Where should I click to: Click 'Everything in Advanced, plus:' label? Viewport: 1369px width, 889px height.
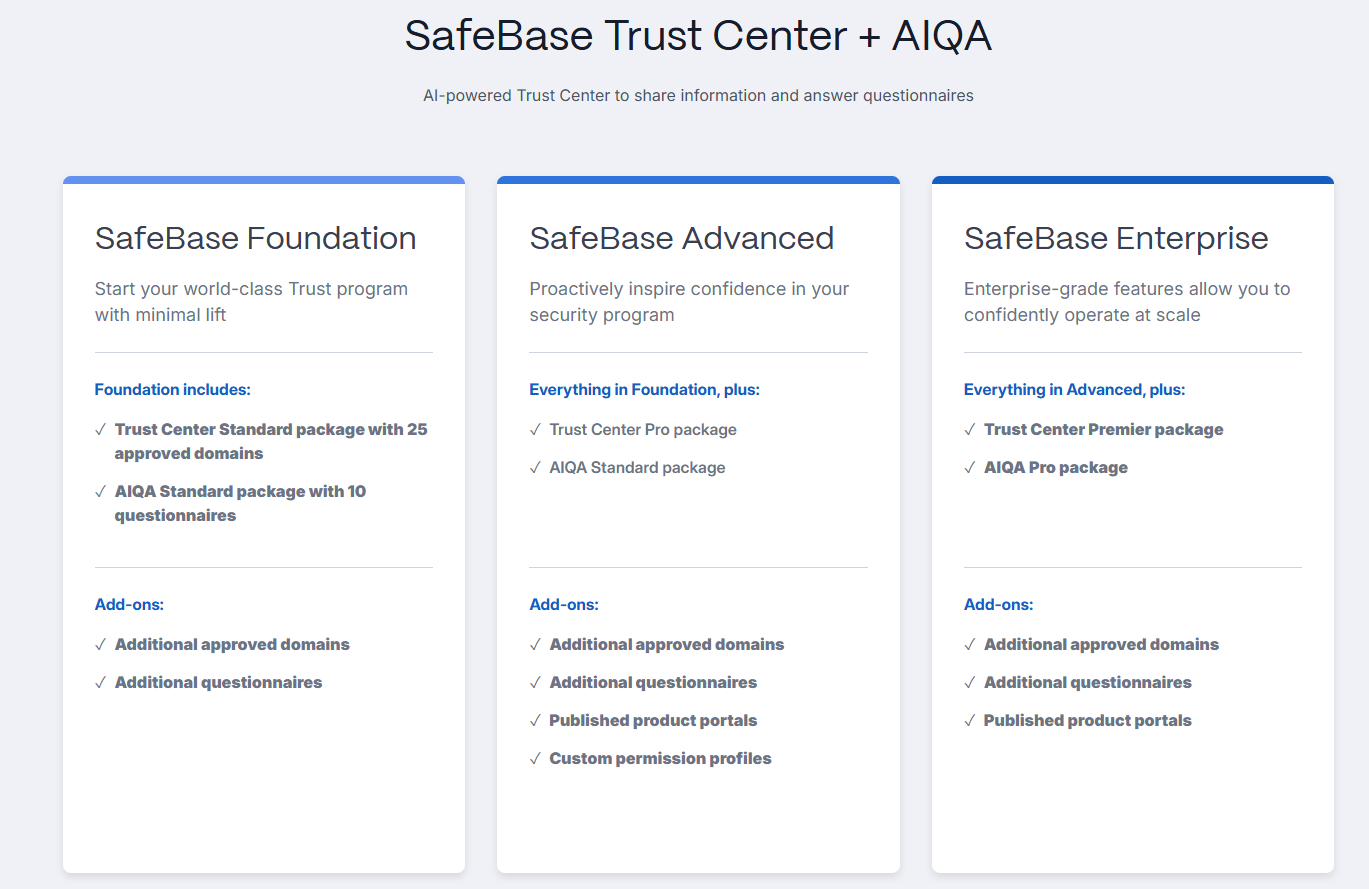(x=1074, y=390)
